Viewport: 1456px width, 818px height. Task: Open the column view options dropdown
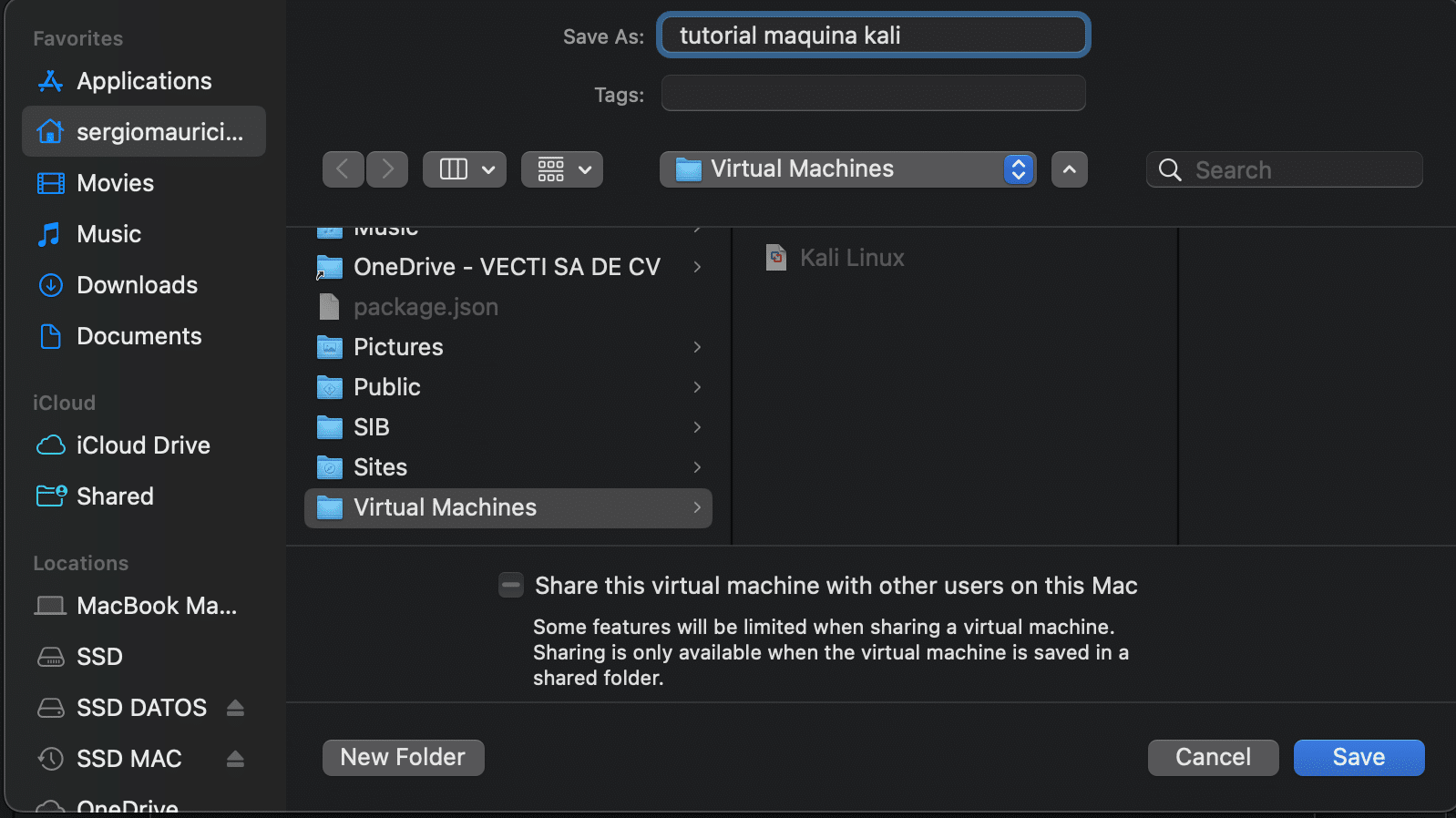tap(465, 169)
